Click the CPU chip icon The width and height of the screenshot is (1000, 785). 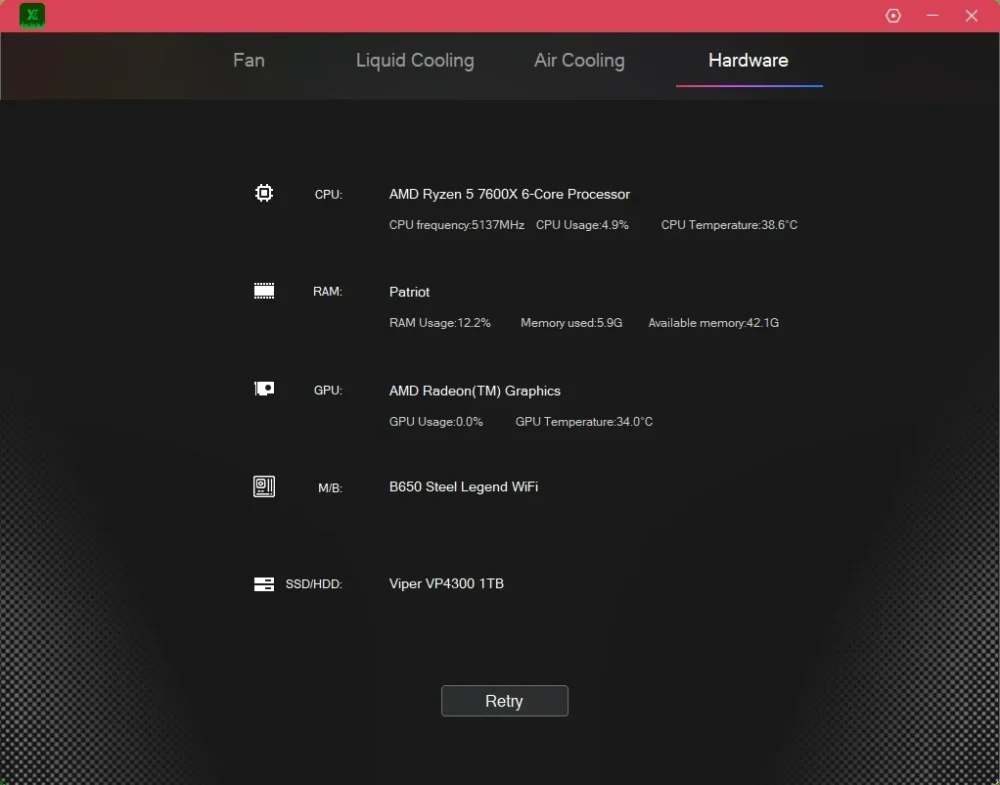pos(264,193)
